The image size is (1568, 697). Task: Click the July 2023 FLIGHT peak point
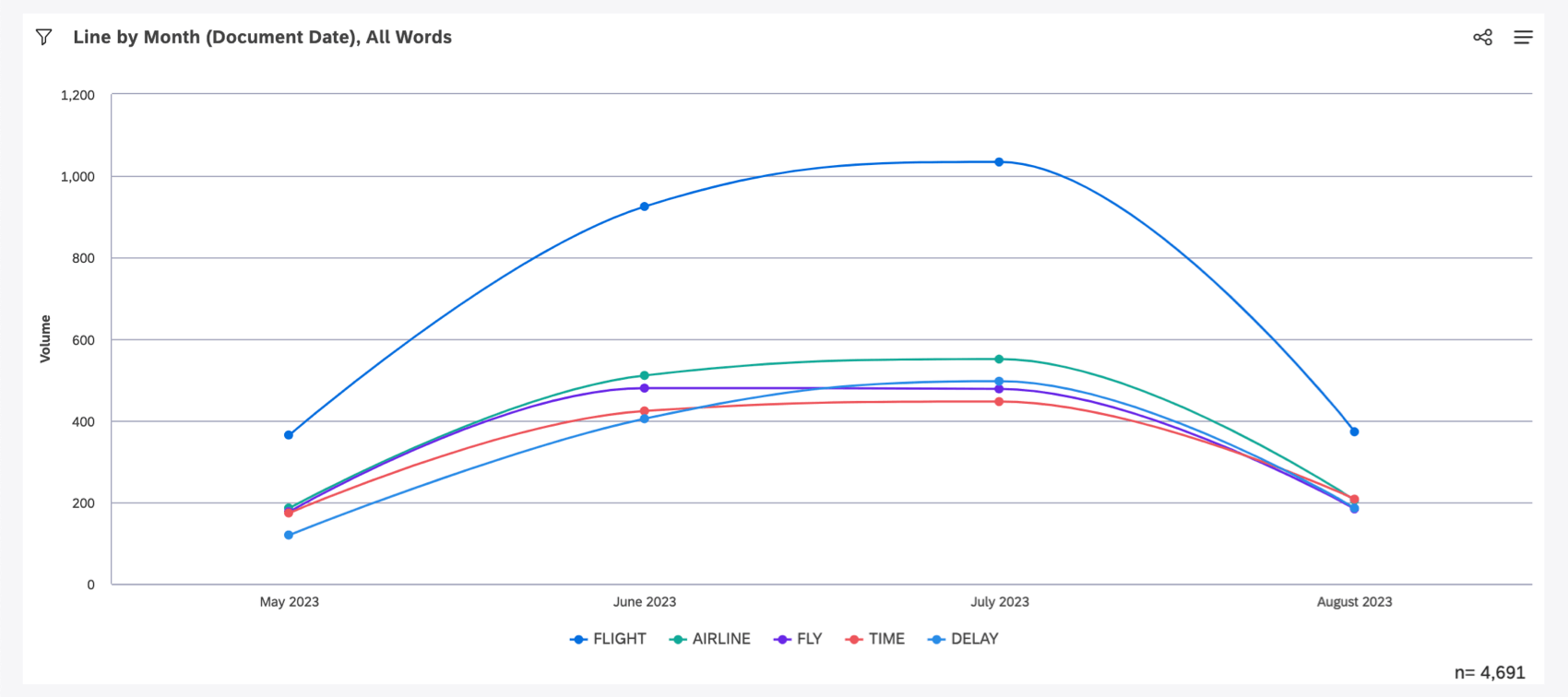pos(999,161)
